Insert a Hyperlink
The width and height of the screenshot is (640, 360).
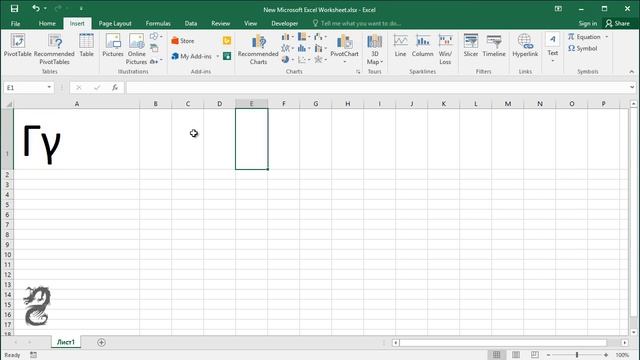[525, 46]
